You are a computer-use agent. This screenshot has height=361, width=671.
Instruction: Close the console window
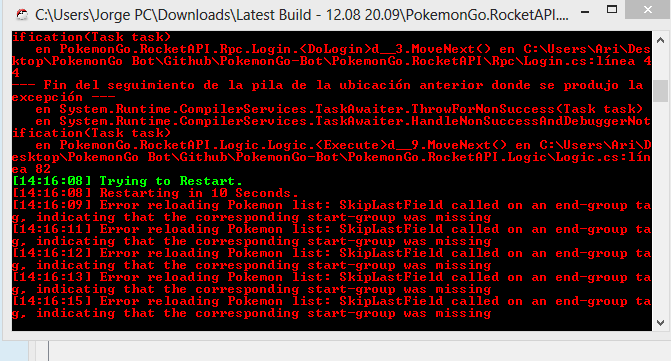(648, 9)
